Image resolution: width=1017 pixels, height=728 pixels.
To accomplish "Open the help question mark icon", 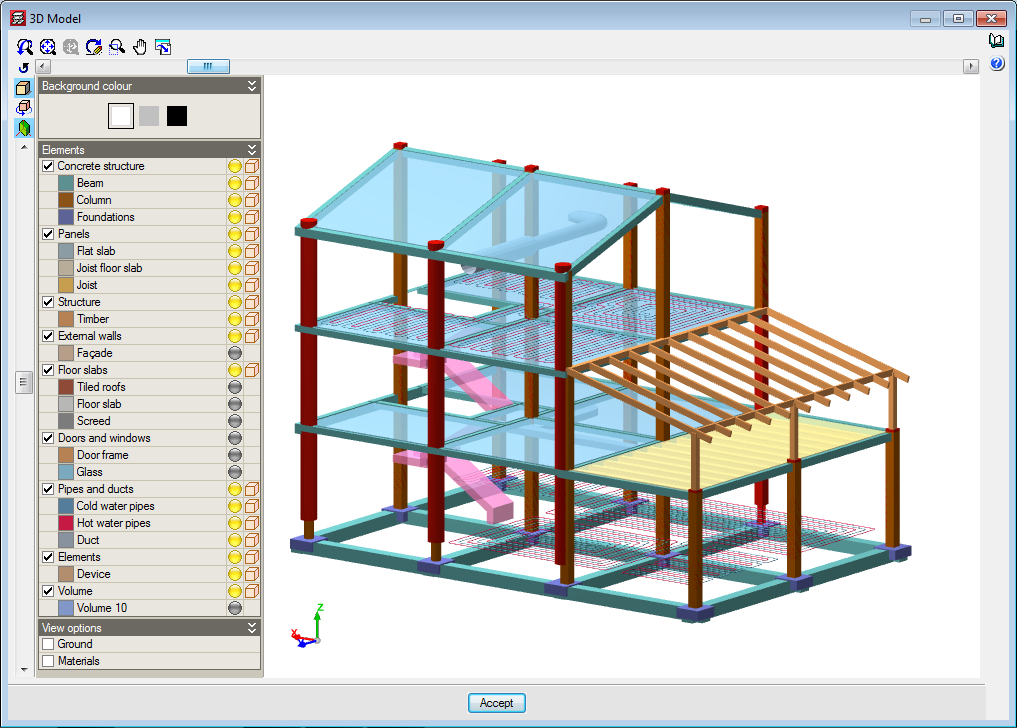I will (x=996, y=64).
